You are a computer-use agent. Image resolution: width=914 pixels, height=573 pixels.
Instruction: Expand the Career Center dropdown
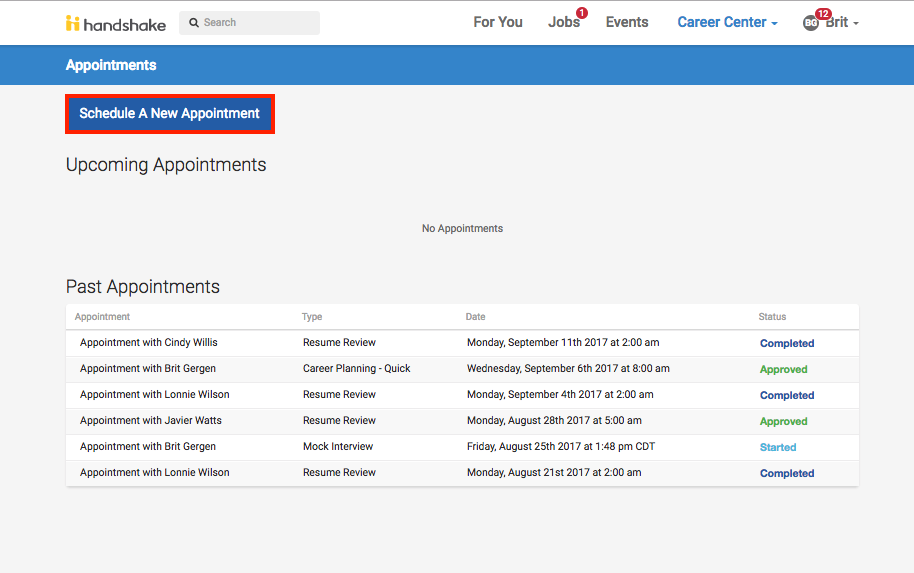[x=727, y=22]
